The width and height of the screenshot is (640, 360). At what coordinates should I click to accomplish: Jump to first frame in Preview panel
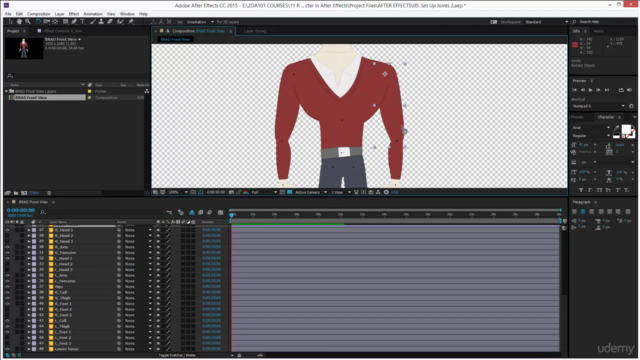(575, 90)
